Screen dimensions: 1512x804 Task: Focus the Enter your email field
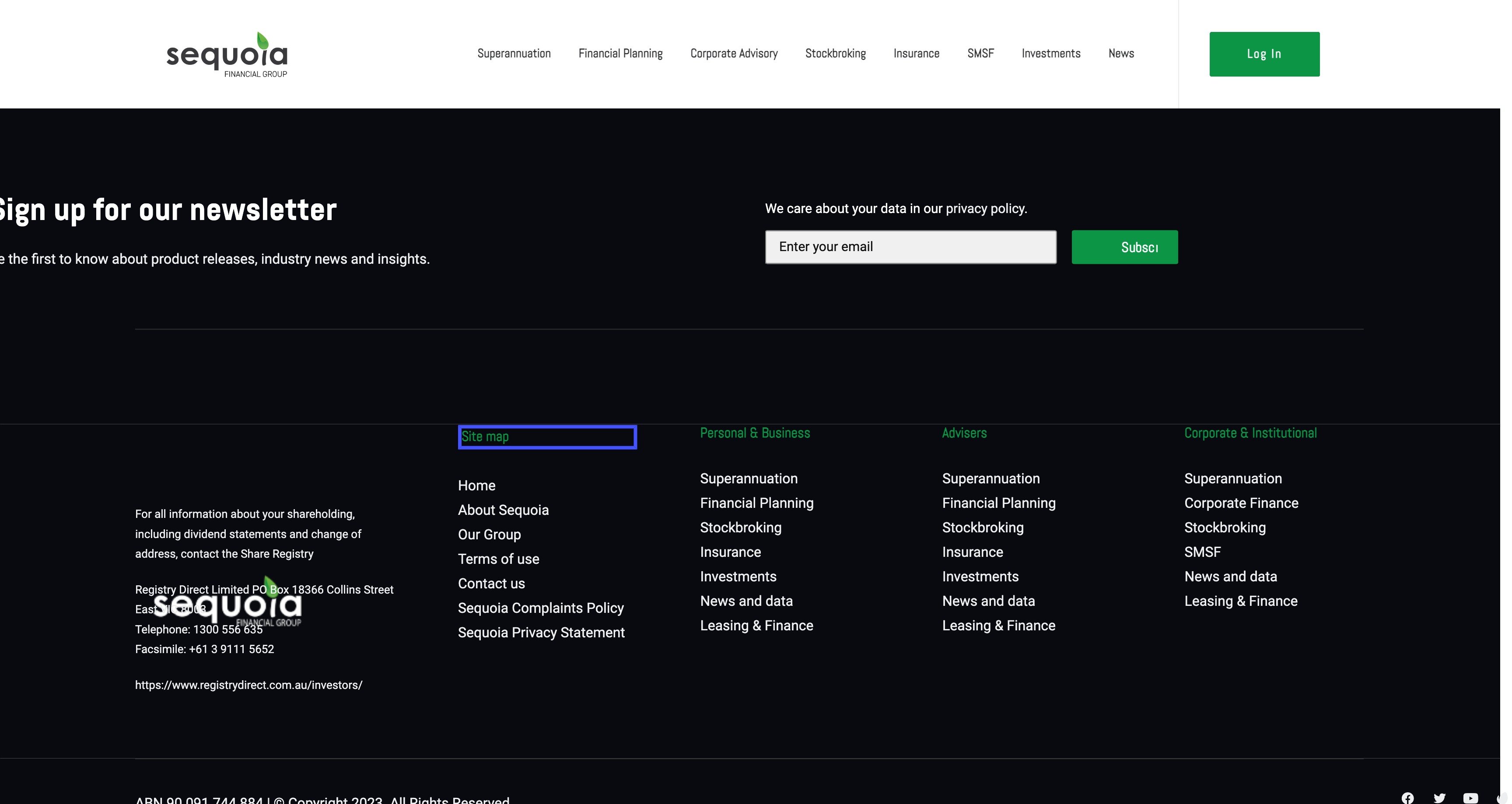click(x=910, y=247)
